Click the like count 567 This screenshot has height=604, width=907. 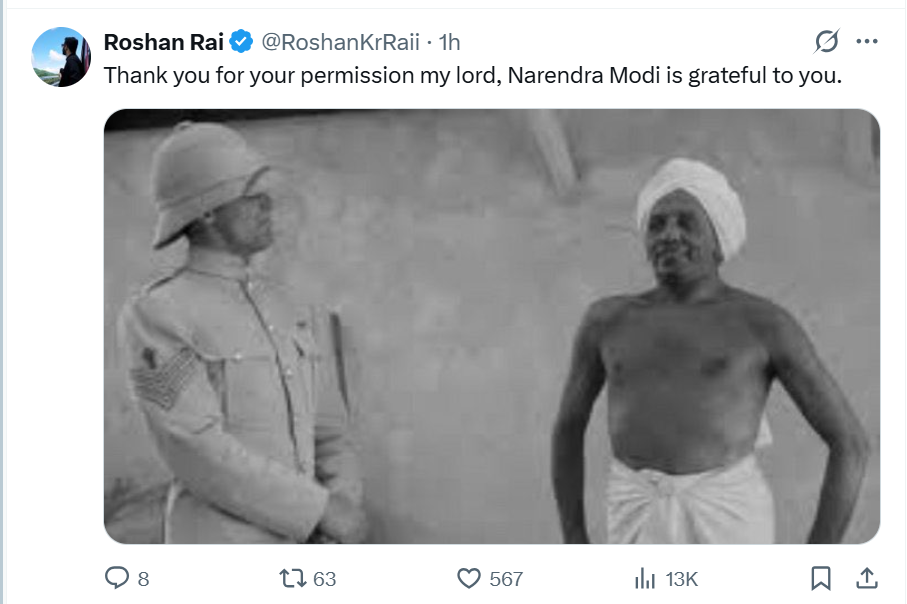tap(505, 579)
